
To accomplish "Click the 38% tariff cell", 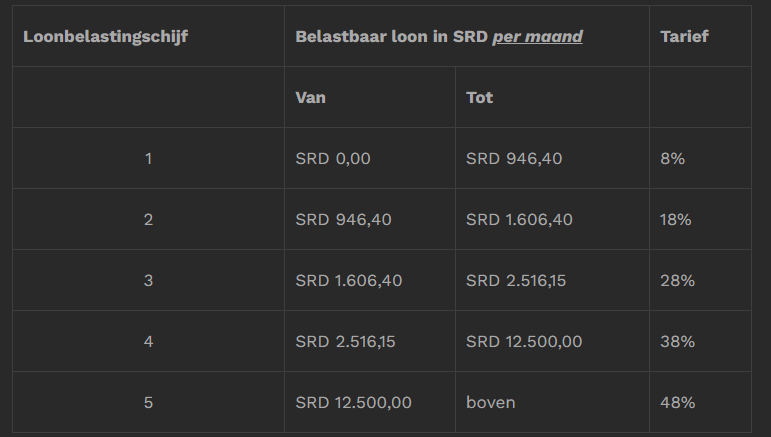I will click(x=677, y=341).
